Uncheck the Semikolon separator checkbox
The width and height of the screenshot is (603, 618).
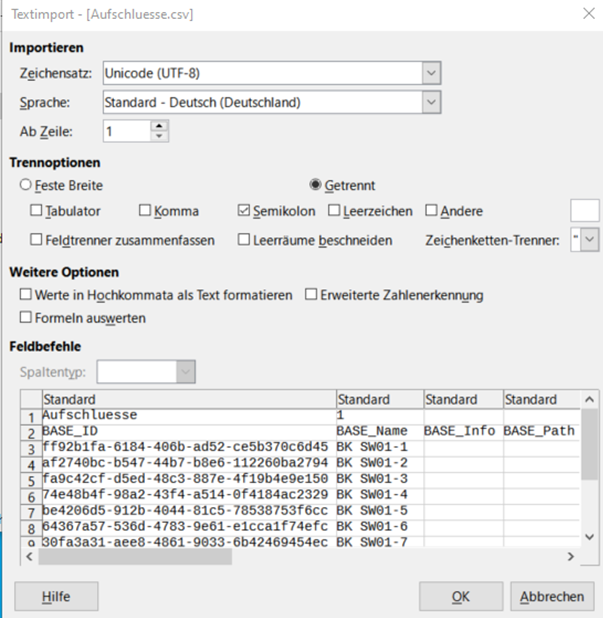pyautogui.click(x=244, y=210)
